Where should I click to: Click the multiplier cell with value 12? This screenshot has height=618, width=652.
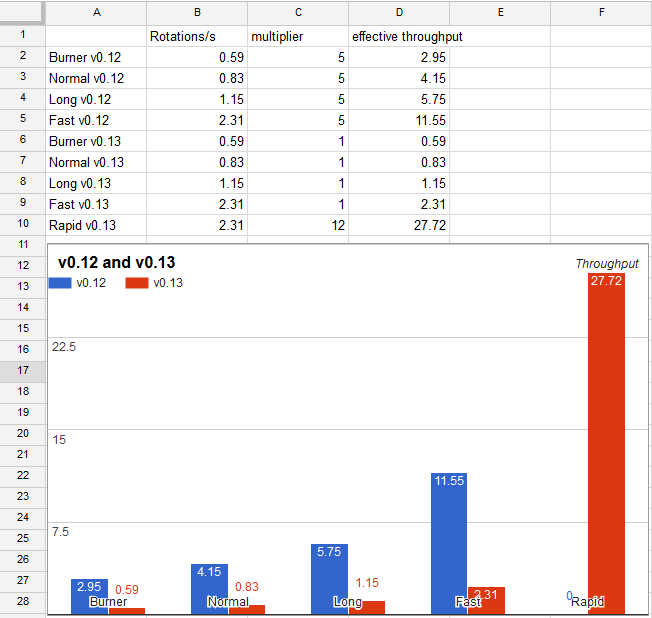pos(298,225)
